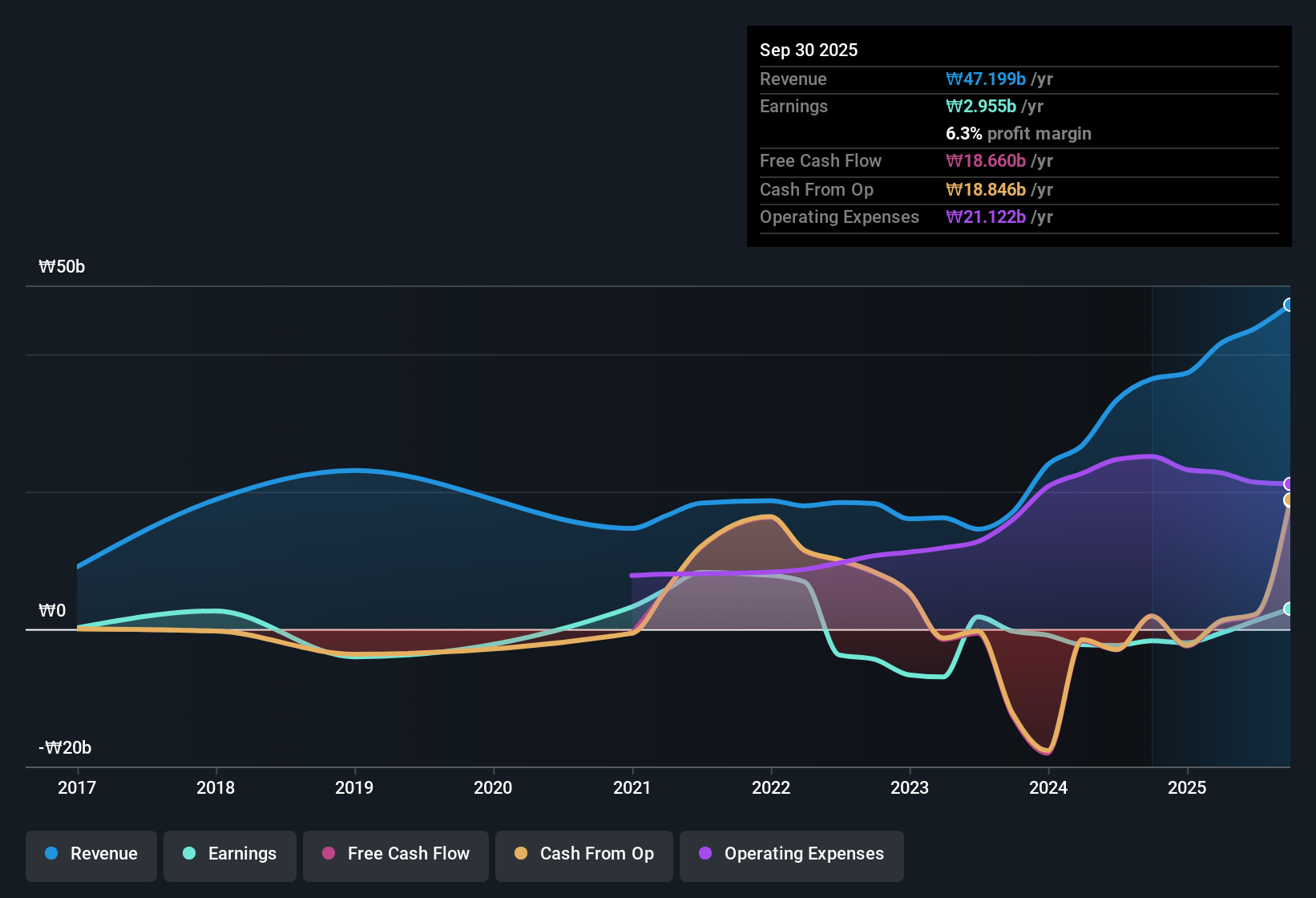Click the orange Cash From Op dot icon
1316x898 pixels.
coord(521,854)
